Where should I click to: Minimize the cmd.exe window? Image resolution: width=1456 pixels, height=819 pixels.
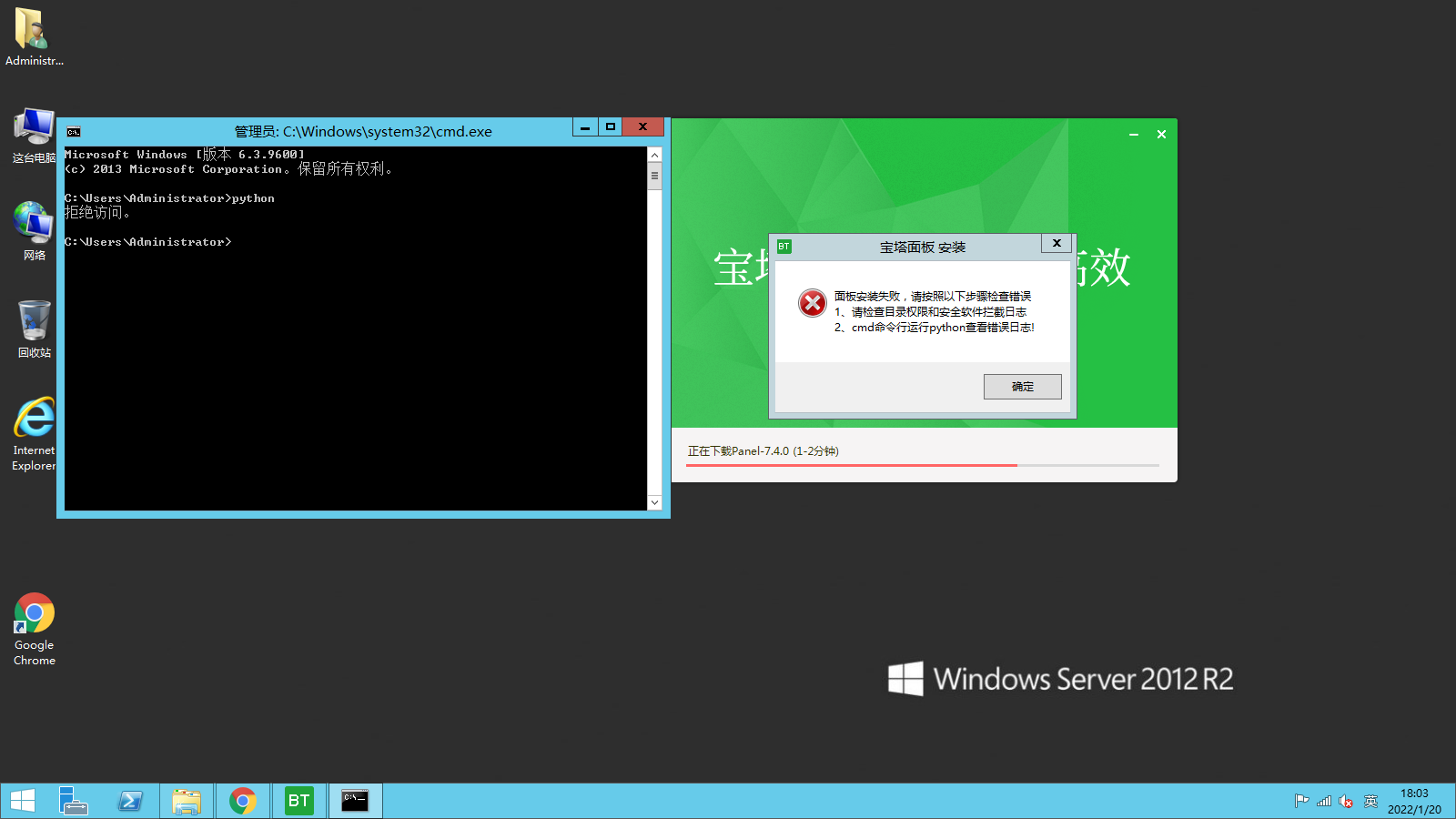[585, 127]
